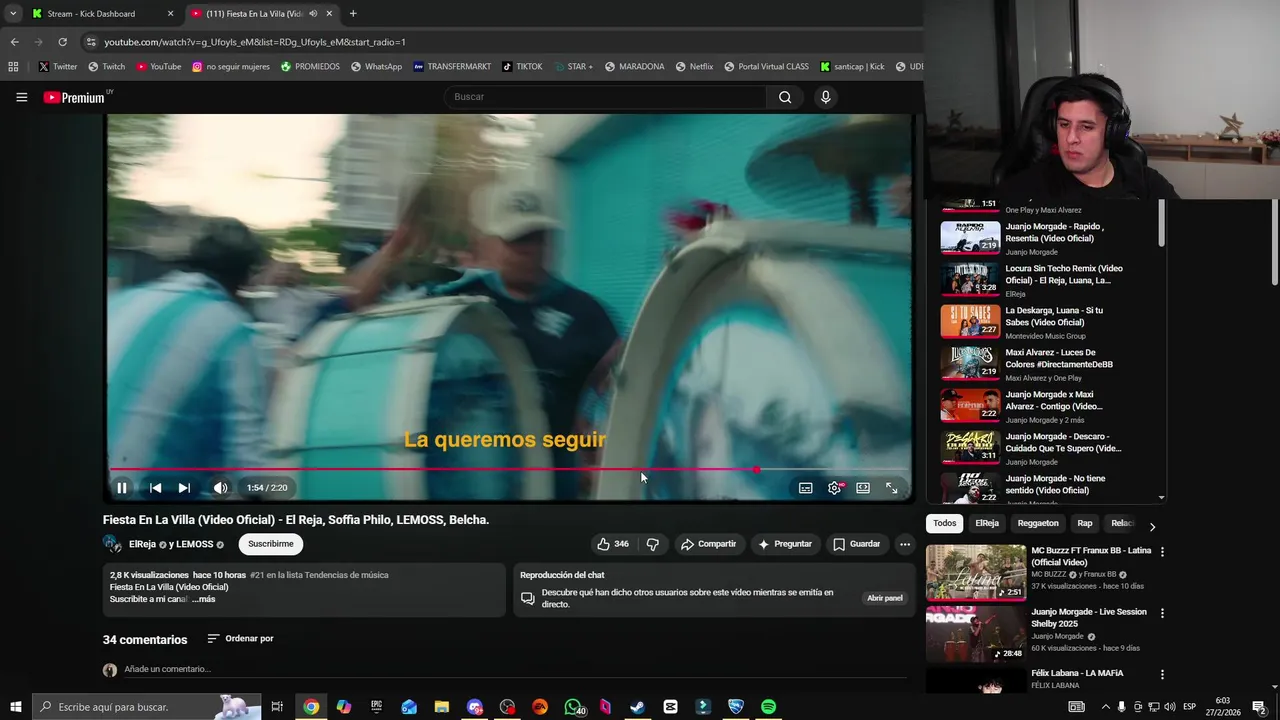1280x720 pixels.
Task: Select the Todos filter chip
Action: pyautogui.click(x=945, y=523)
